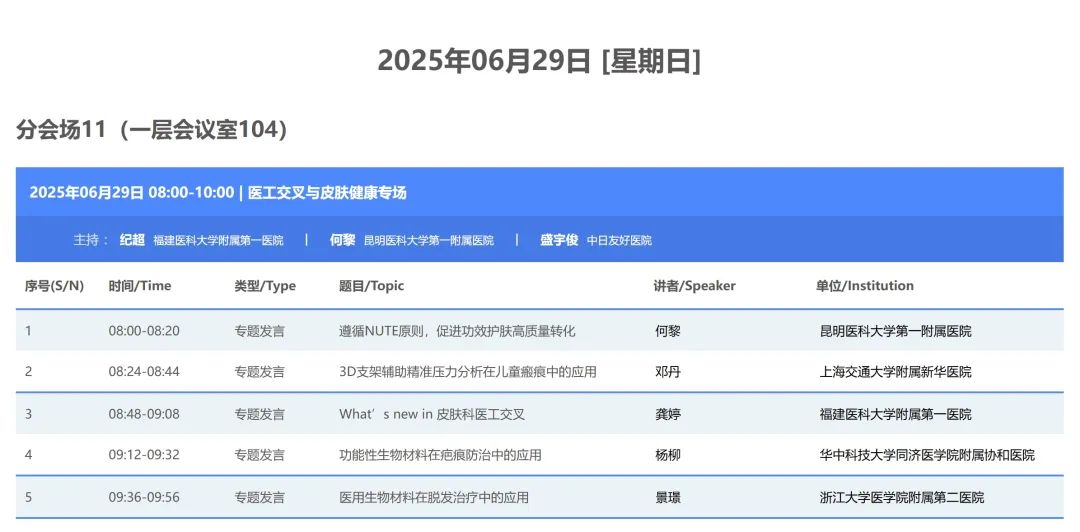1080x532 pixels.
Task: Click topic 功能性生物材料在疤痕防治中的应用
Action: (x=440, y=455)
